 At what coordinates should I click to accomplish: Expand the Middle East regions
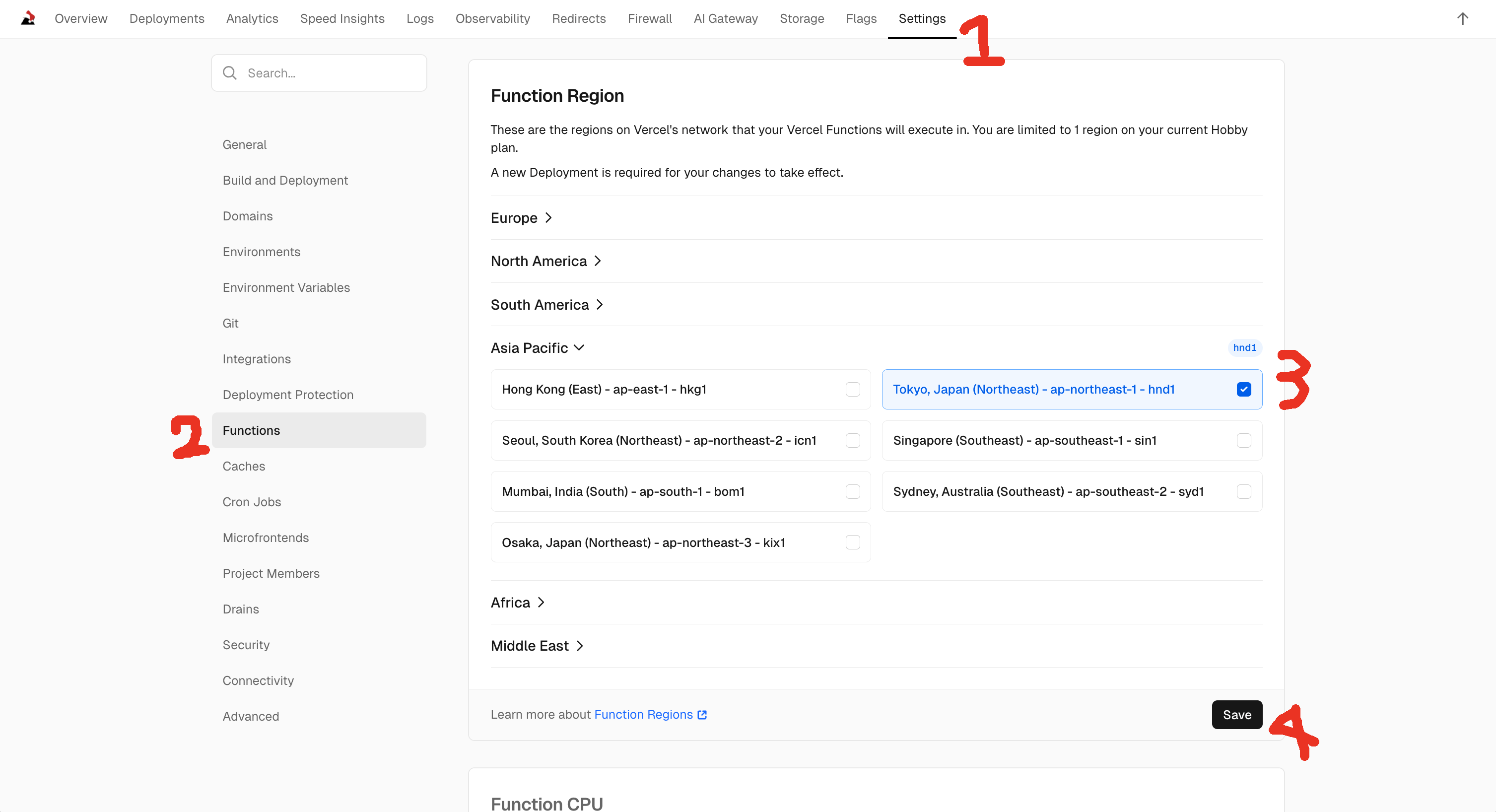537,646
